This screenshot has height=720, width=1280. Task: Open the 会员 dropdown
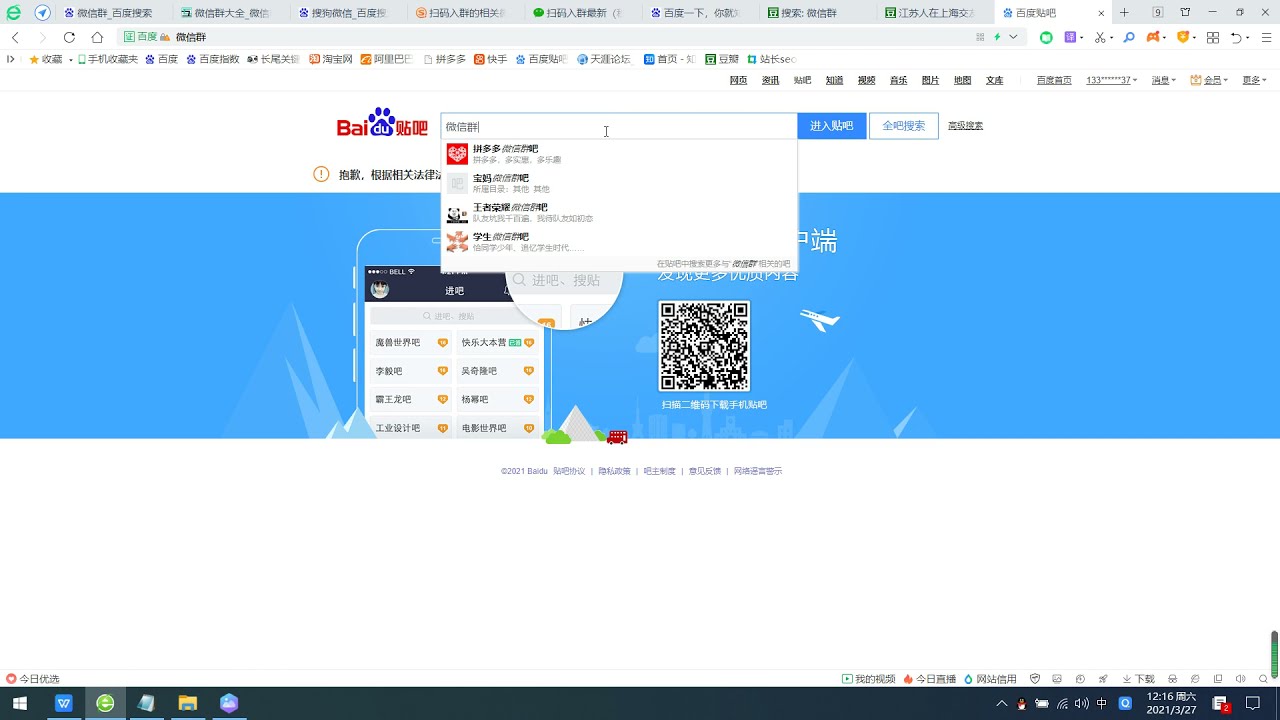coord(1210,80)
